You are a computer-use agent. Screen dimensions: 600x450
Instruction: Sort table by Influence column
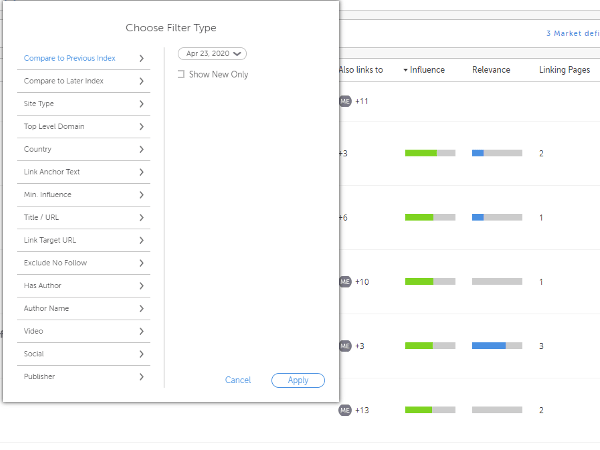(x=427, y=70)
